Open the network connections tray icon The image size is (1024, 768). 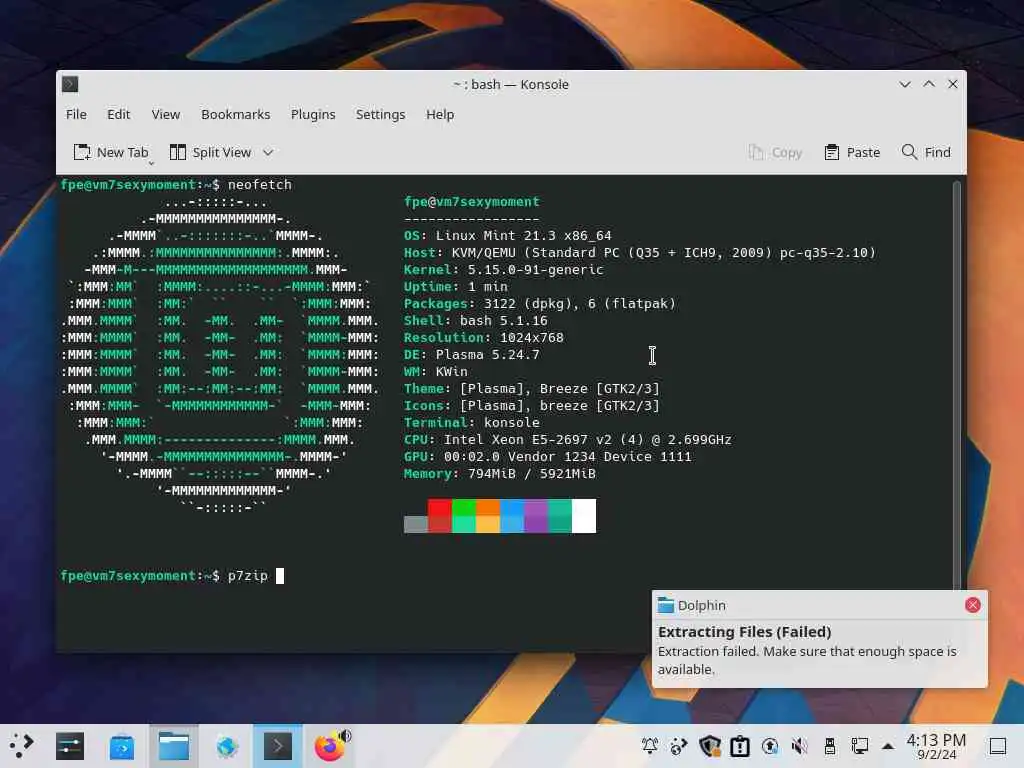[x=859, y=746]
